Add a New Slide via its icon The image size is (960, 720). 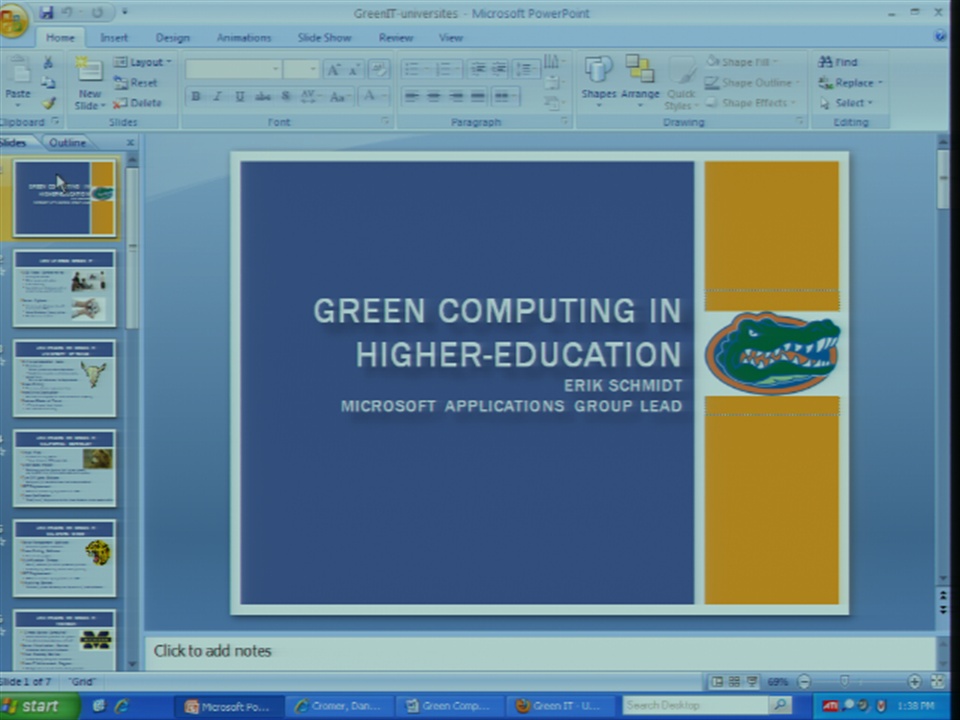(89, 70)
